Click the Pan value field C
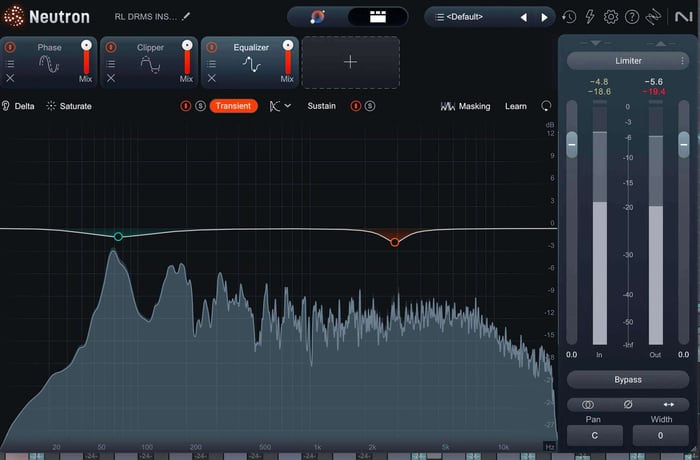 pyautogui.click(x=595, y=435)
